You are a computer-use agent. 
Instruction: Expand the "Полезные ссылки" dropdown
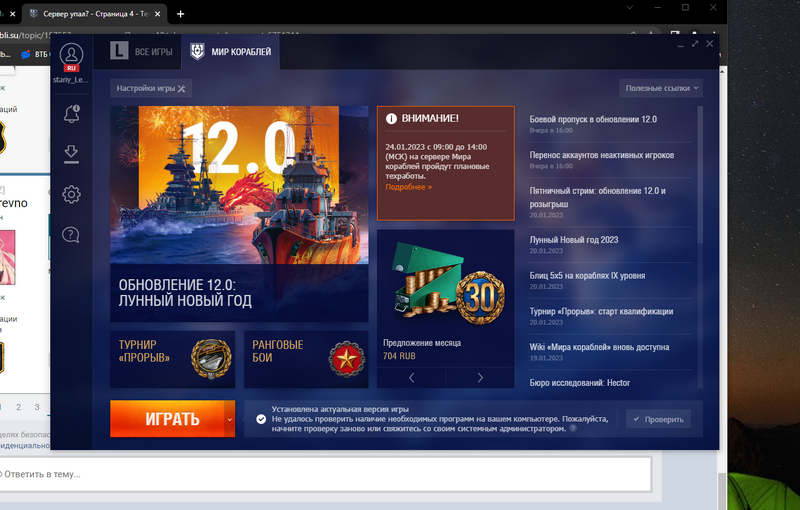tap(660, 88)
